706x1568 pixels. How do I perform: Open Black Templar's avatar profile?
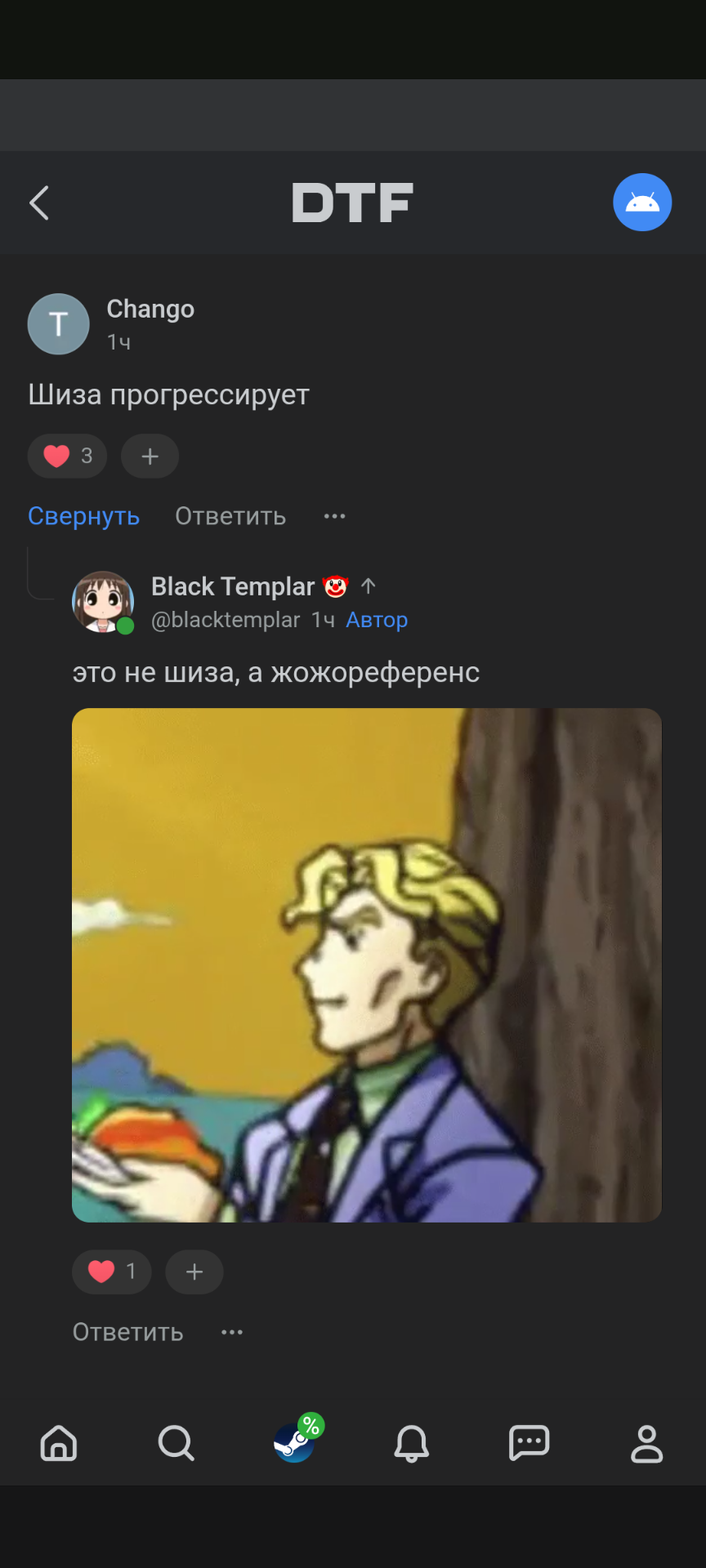103,602
